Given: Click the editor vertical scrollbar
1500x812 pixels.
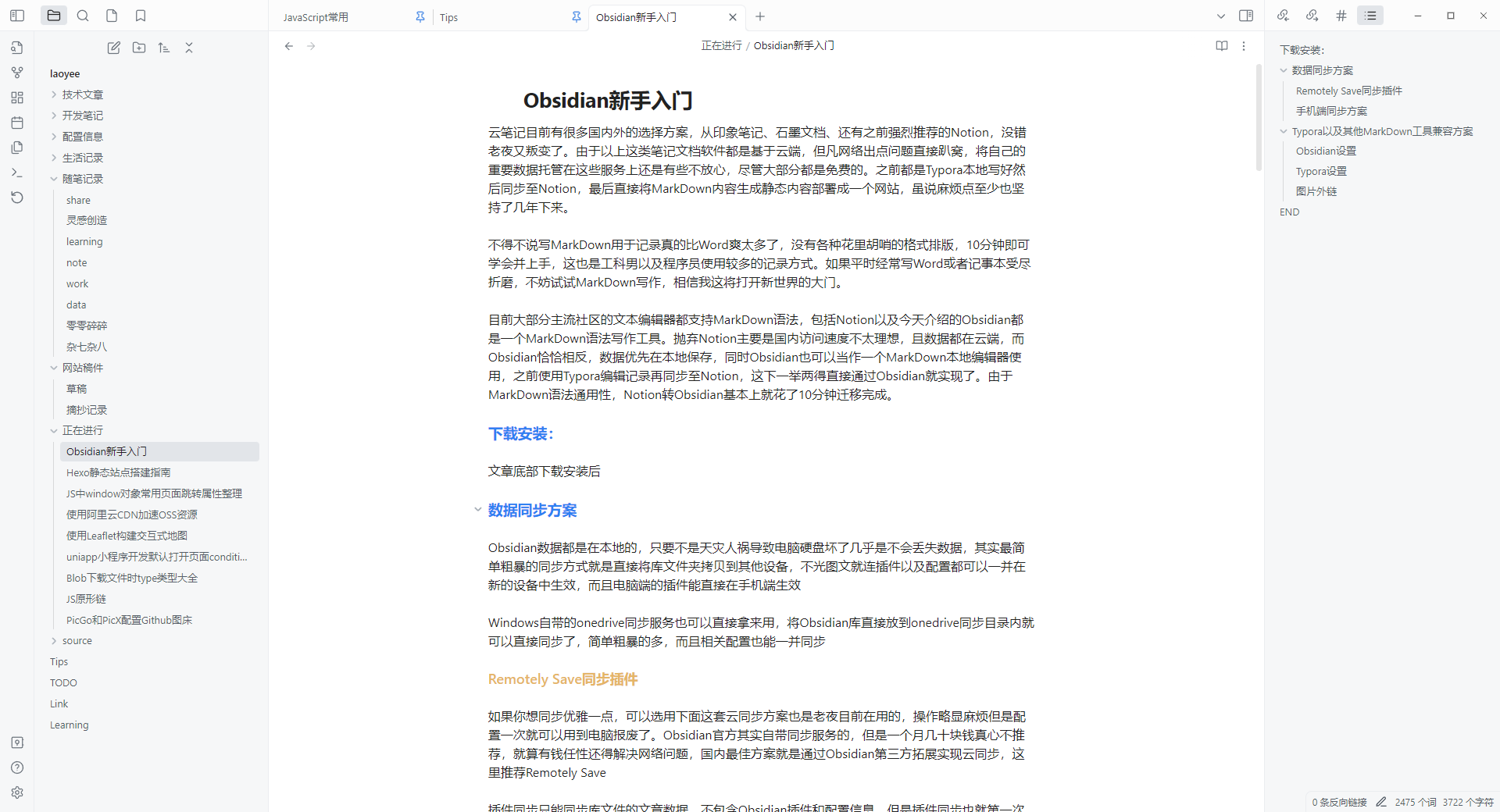Looking at the screenshot, I should (x=1259, y=117).
